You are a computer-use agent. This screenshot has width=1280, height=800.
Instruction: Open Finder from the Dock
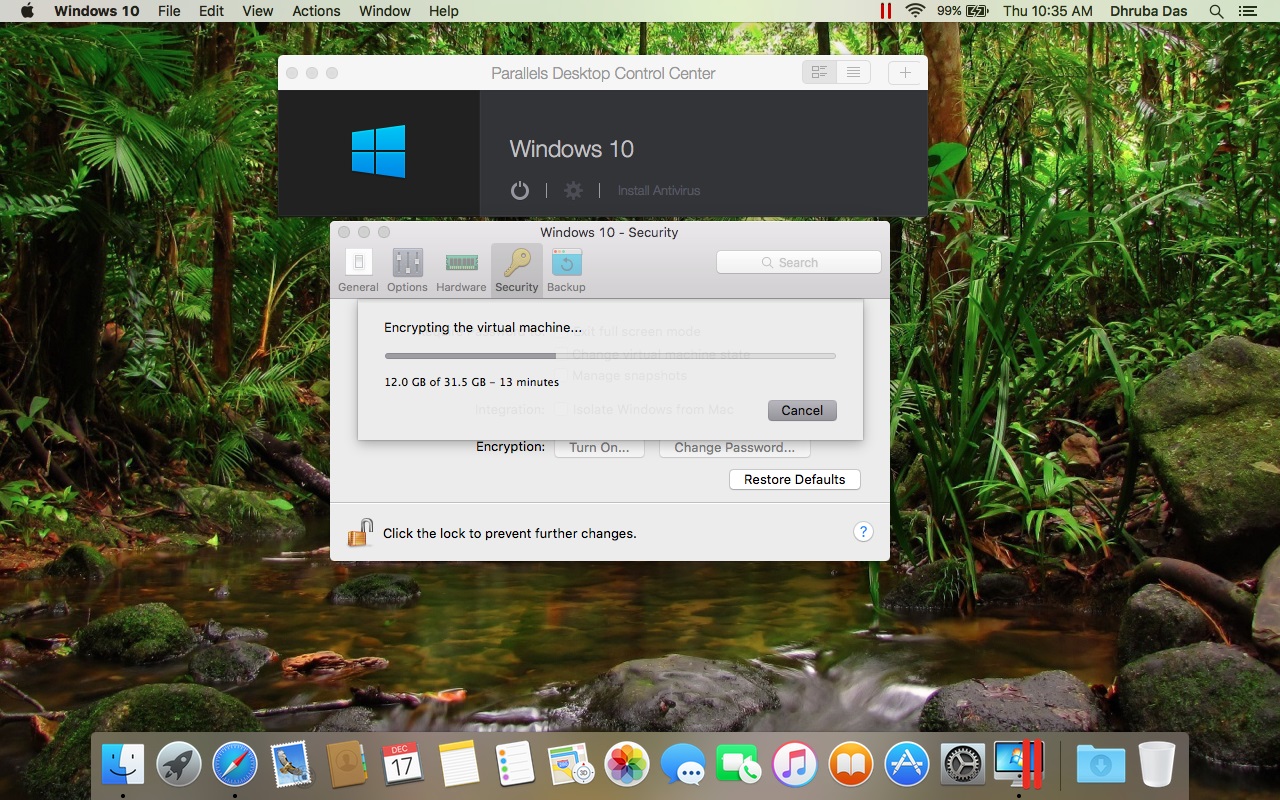pyautogui.click(x=123, y=766)
